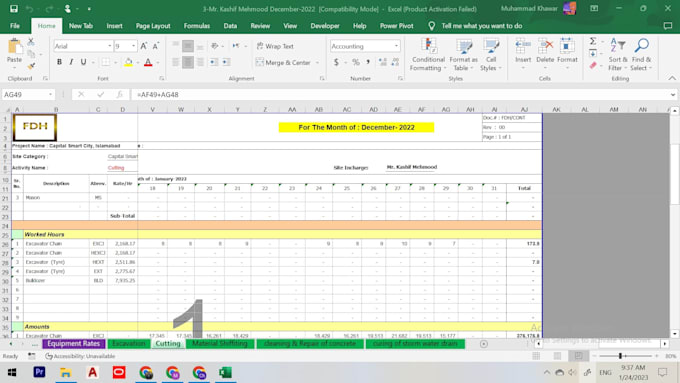
Task: Toggle center horizontal alignment
Action: click(188, 62)
